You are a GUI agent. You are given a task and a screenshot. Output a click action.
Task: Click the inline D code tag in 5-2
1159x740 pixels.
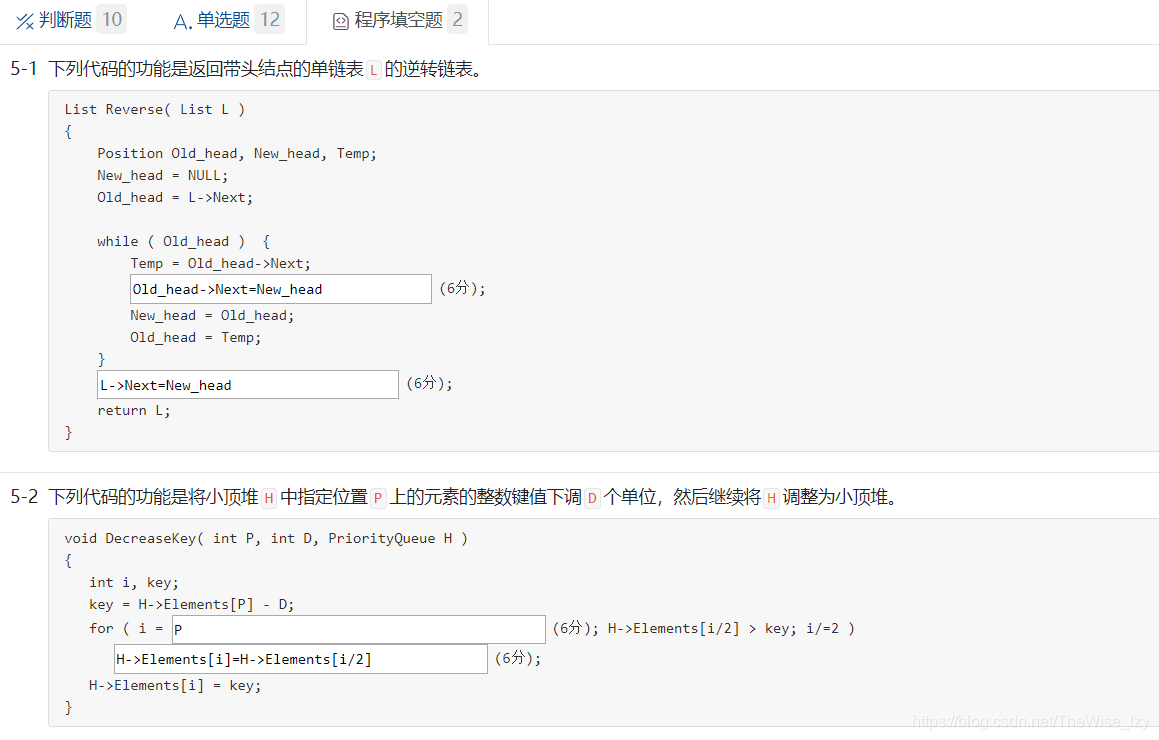coord(592,498)
